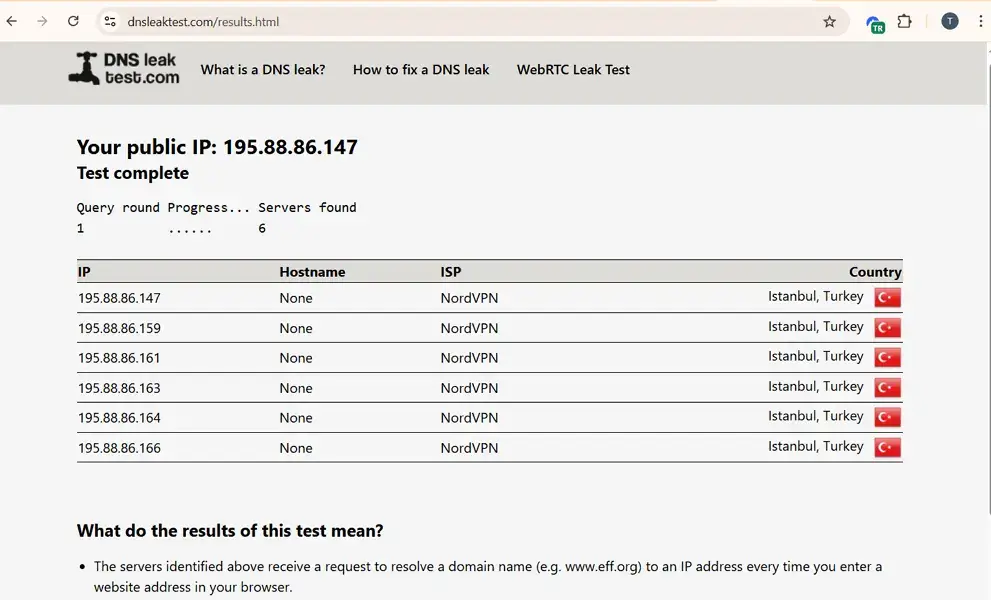991x600 pixels.
Task: Open 'What is a DNS leak?' page
Action: [x=263, y=70]
